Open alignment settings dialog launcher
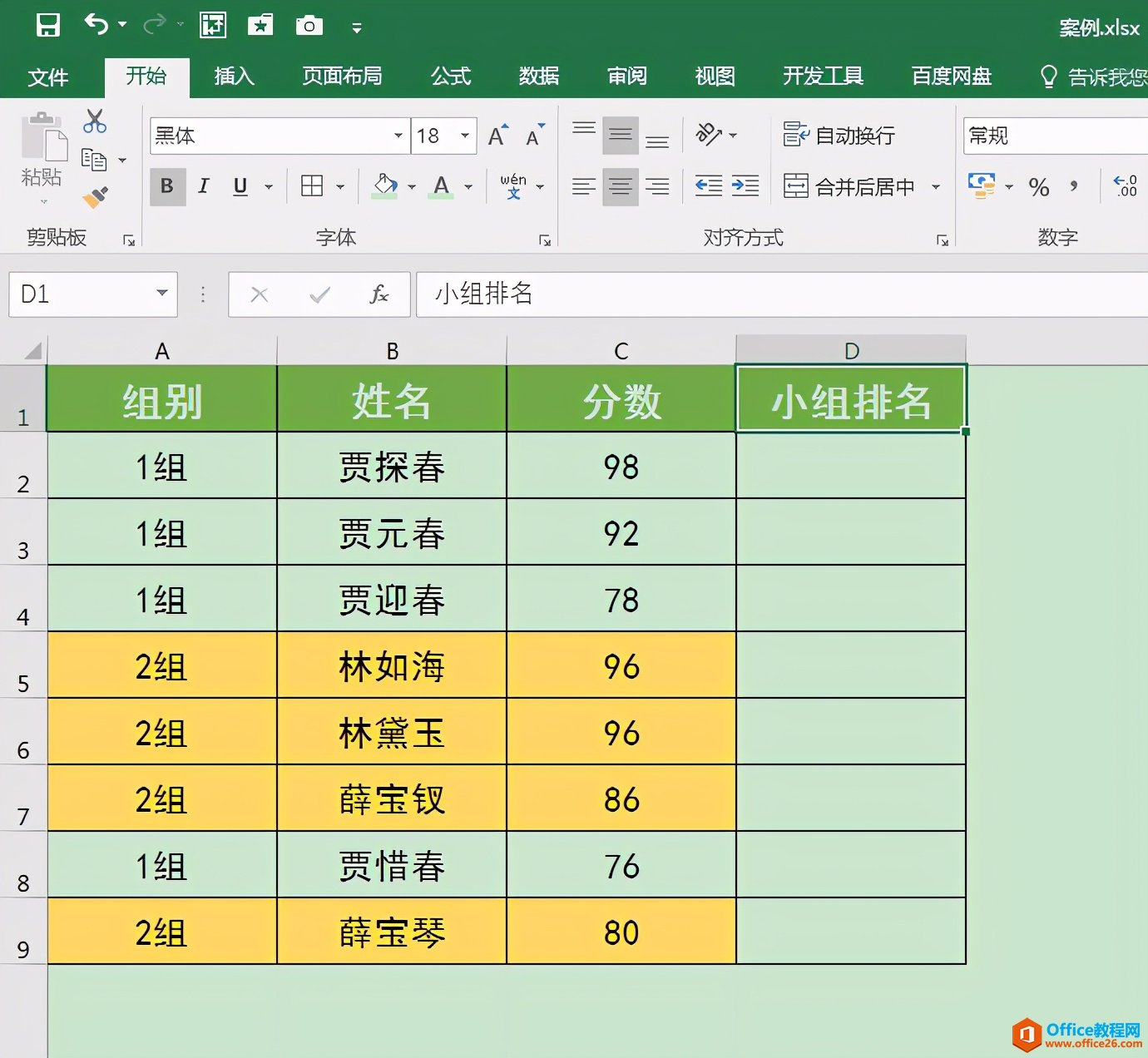 click(x=943, y=240)
